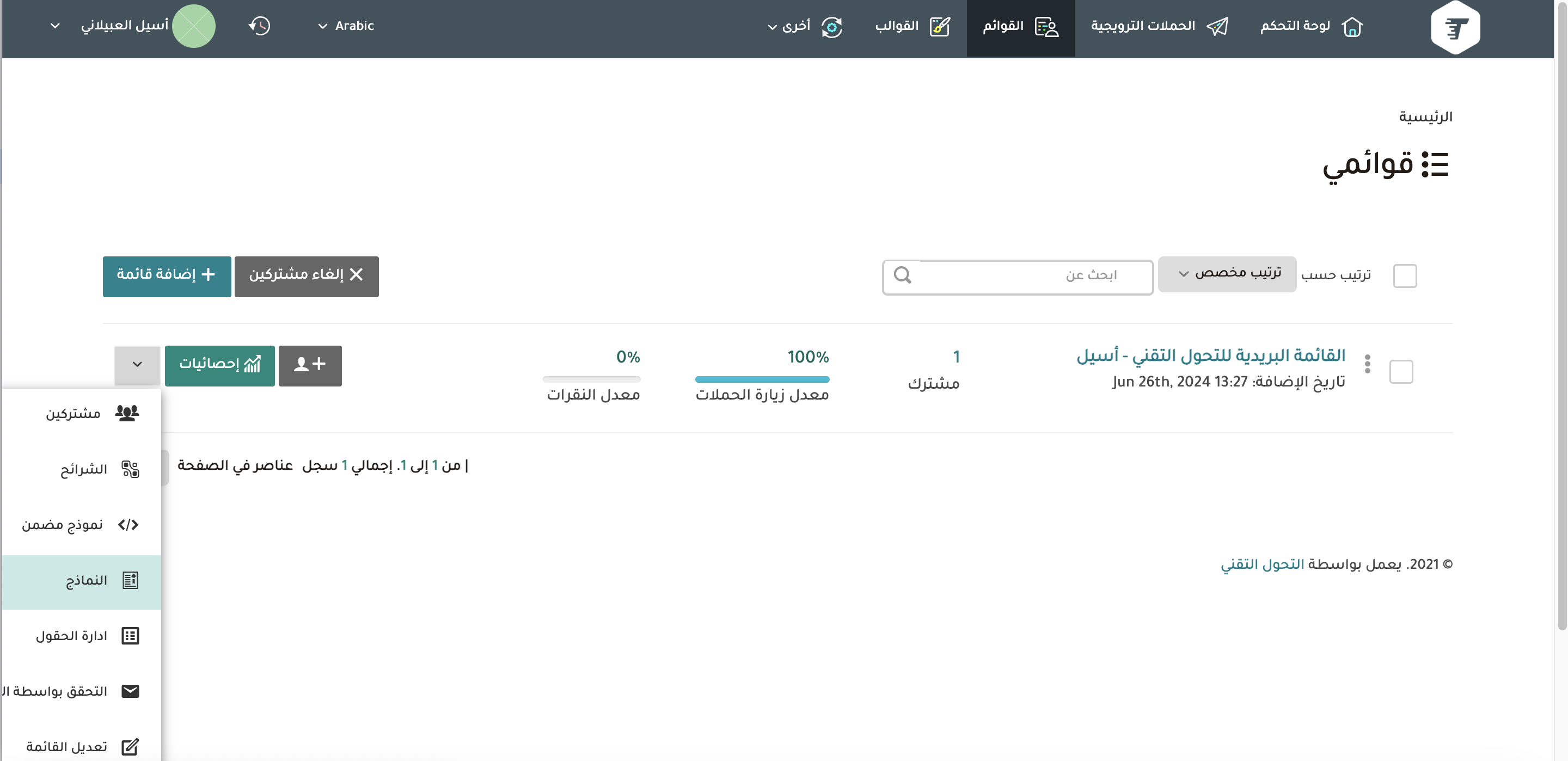
Task: Open القائمة البريدية للتحول التقني list link
Action: [1210, 355]
